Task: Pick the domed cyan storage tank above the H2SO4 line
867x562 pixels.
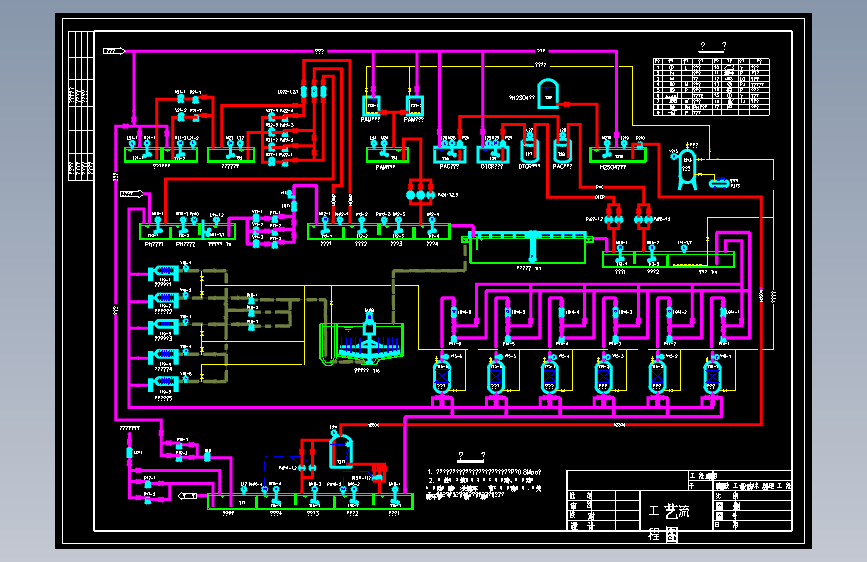Action: click(548, 93)
